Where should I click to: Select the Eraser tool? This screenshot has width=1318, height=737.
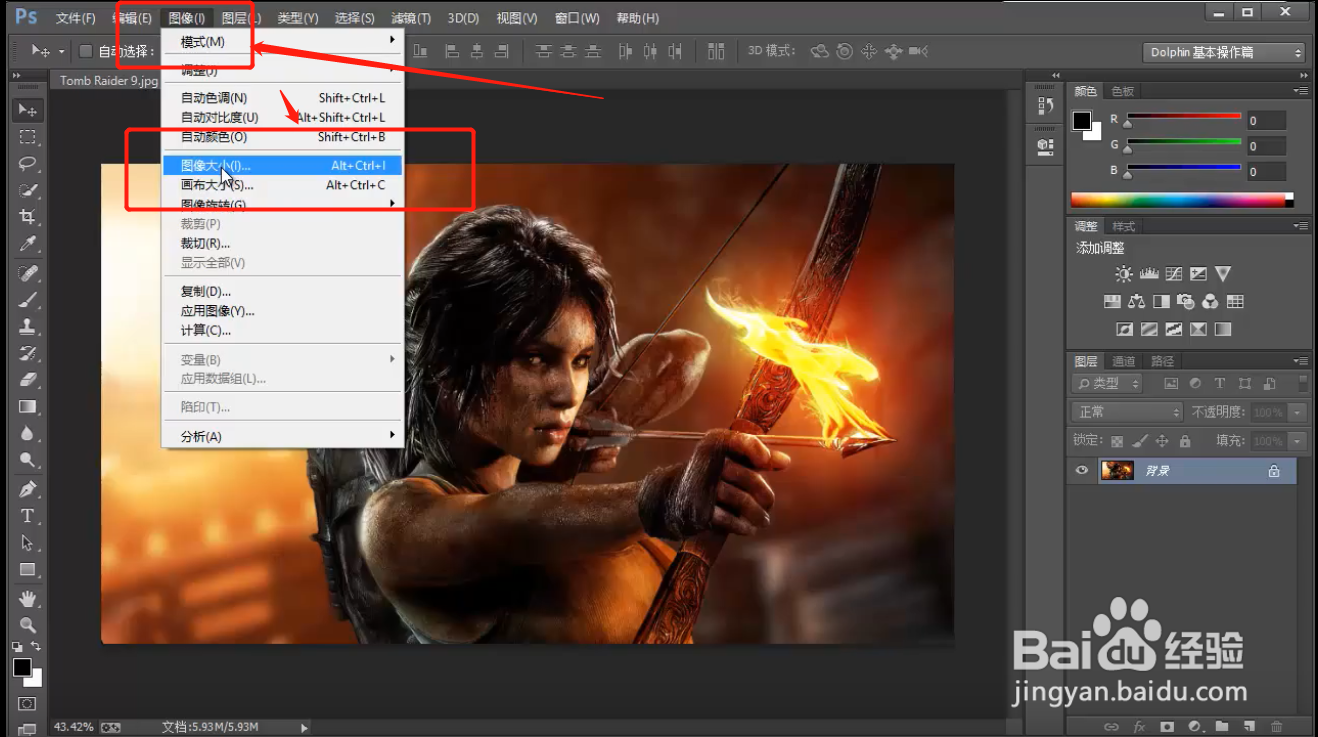tap(28, 380)
